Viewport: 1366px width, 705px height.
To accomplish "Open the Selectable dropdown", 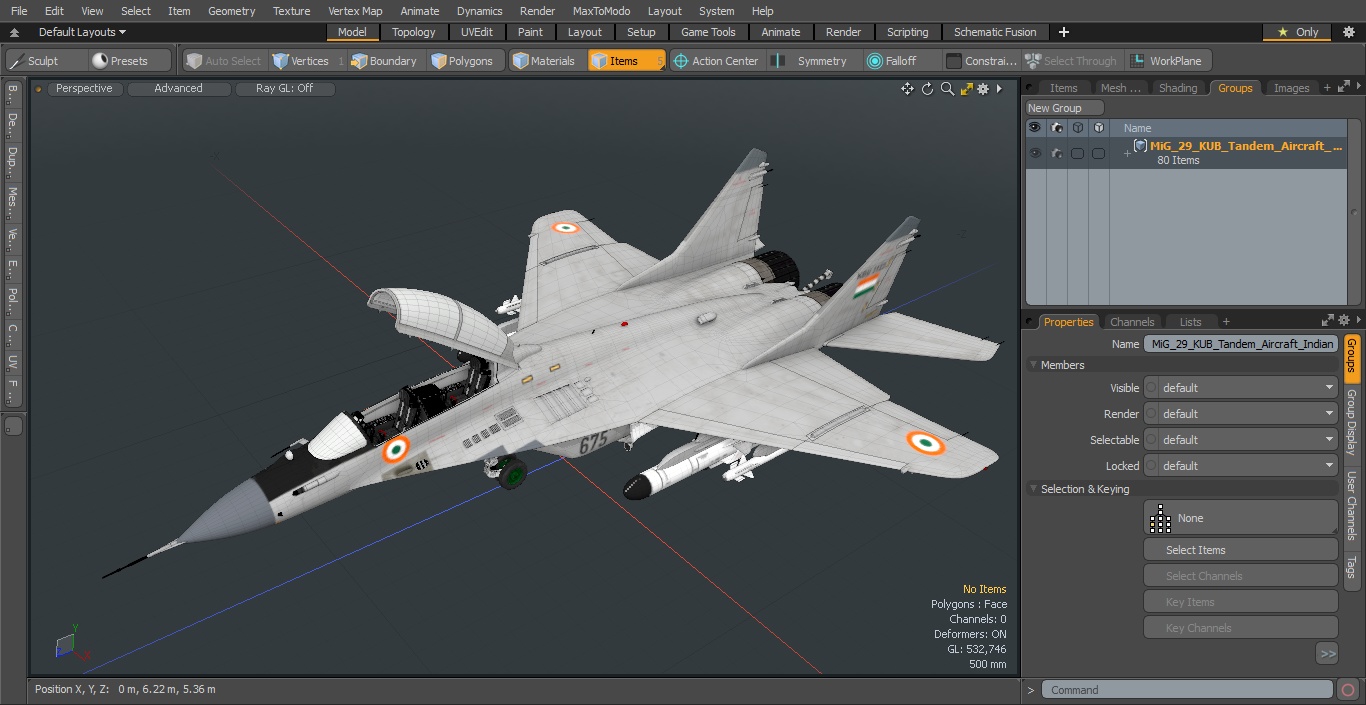I will (1240, 440).
